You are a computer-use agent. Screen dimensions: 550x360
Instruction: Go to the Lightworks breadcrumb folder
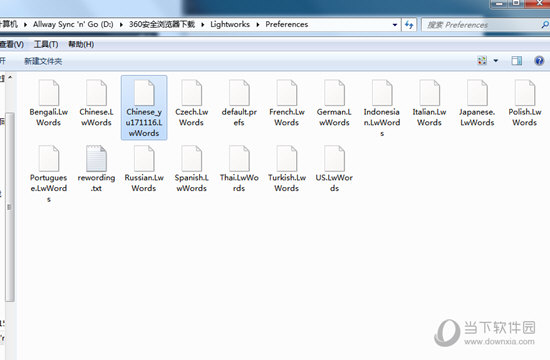point(230,24)
